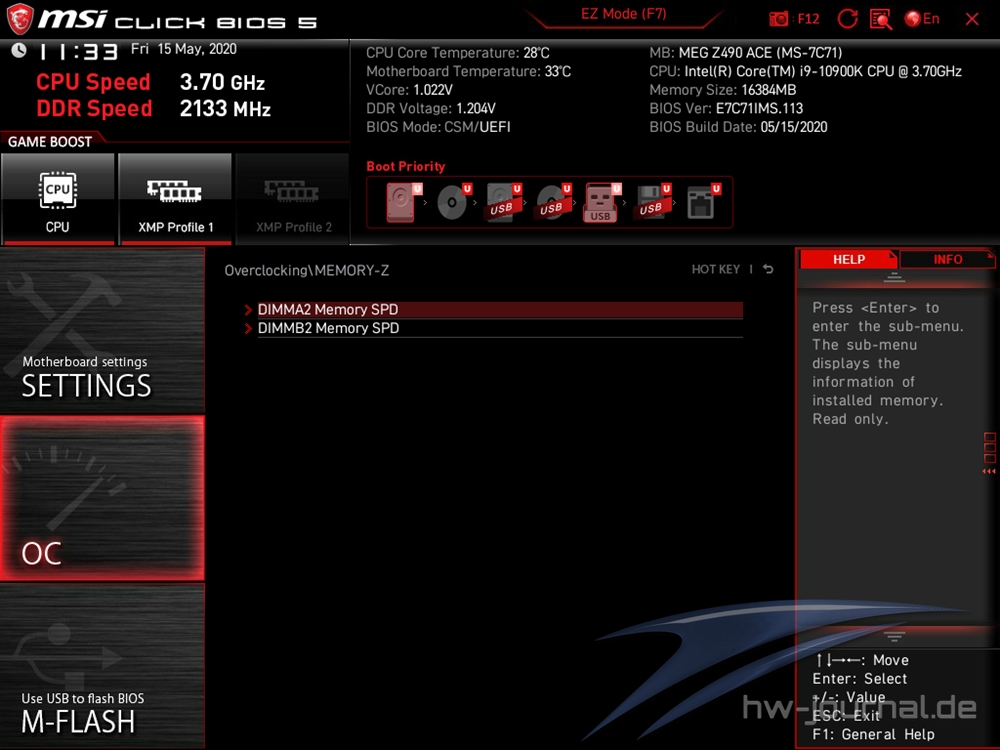Click the GAME BOOST label
This screenshot has height=750, width=1000.
coord(50,142)
